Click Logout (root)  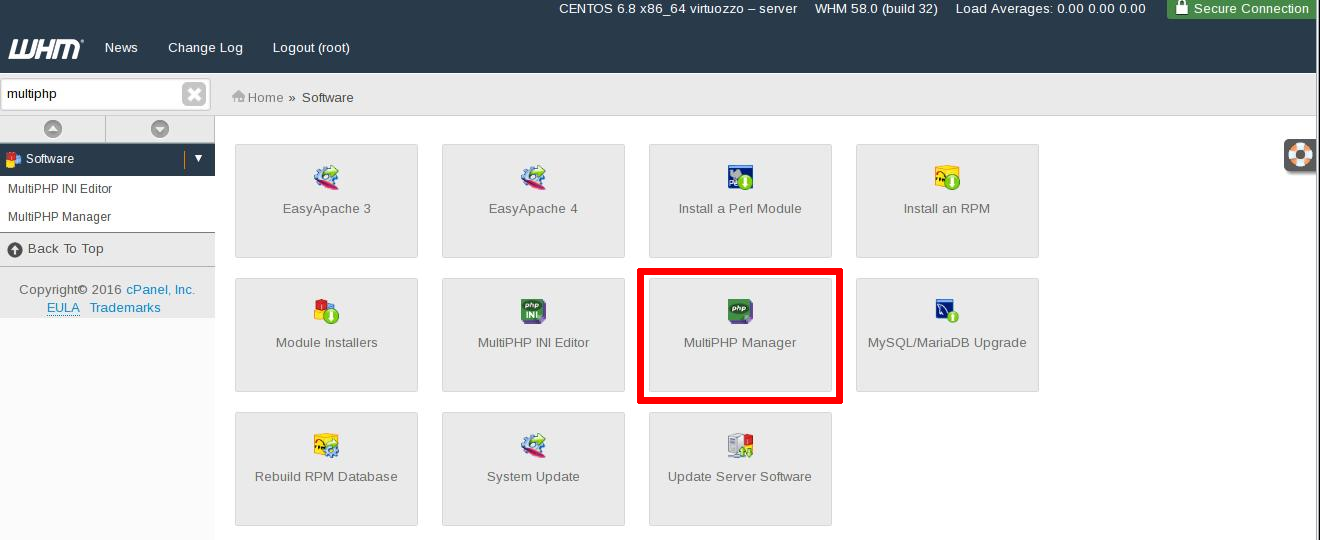point(311,48)
